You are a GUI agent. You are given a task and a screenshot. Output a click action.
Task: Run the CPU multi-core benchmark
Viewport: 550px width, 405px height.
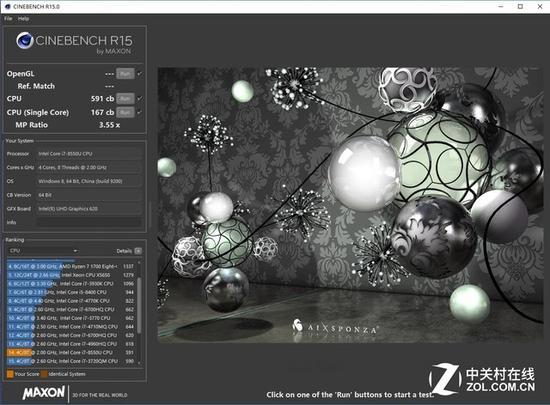125,99
